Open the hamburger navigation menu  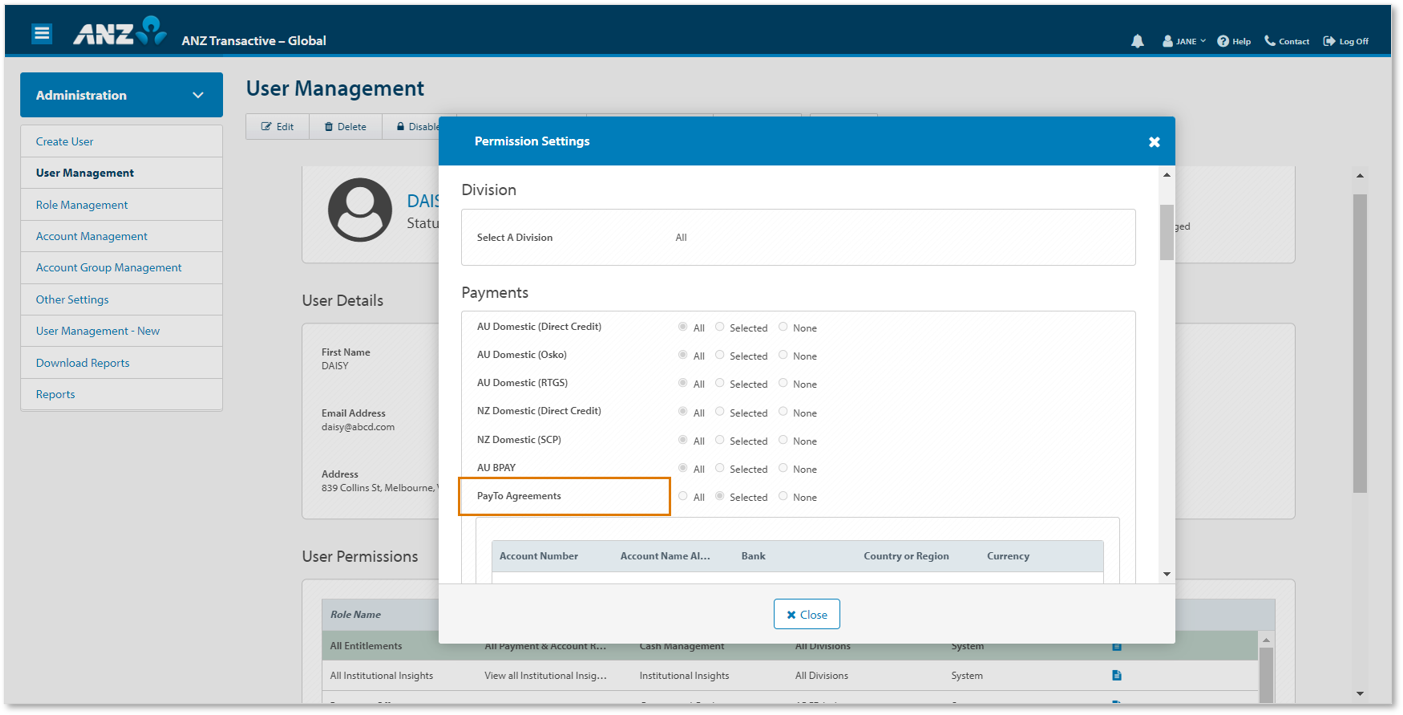[x=41, y=32]
